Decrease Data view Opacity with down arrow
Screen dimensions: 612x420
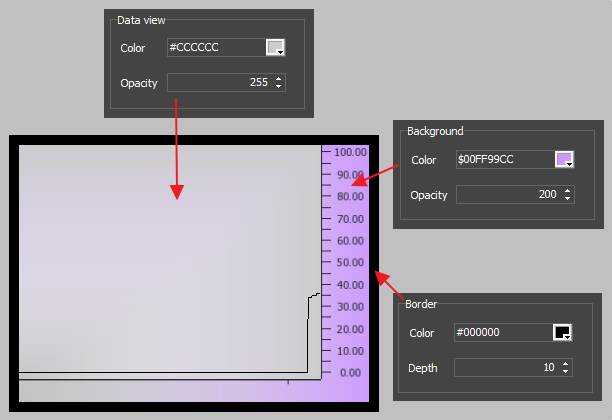pyautogui.click(x=279, y=87)
